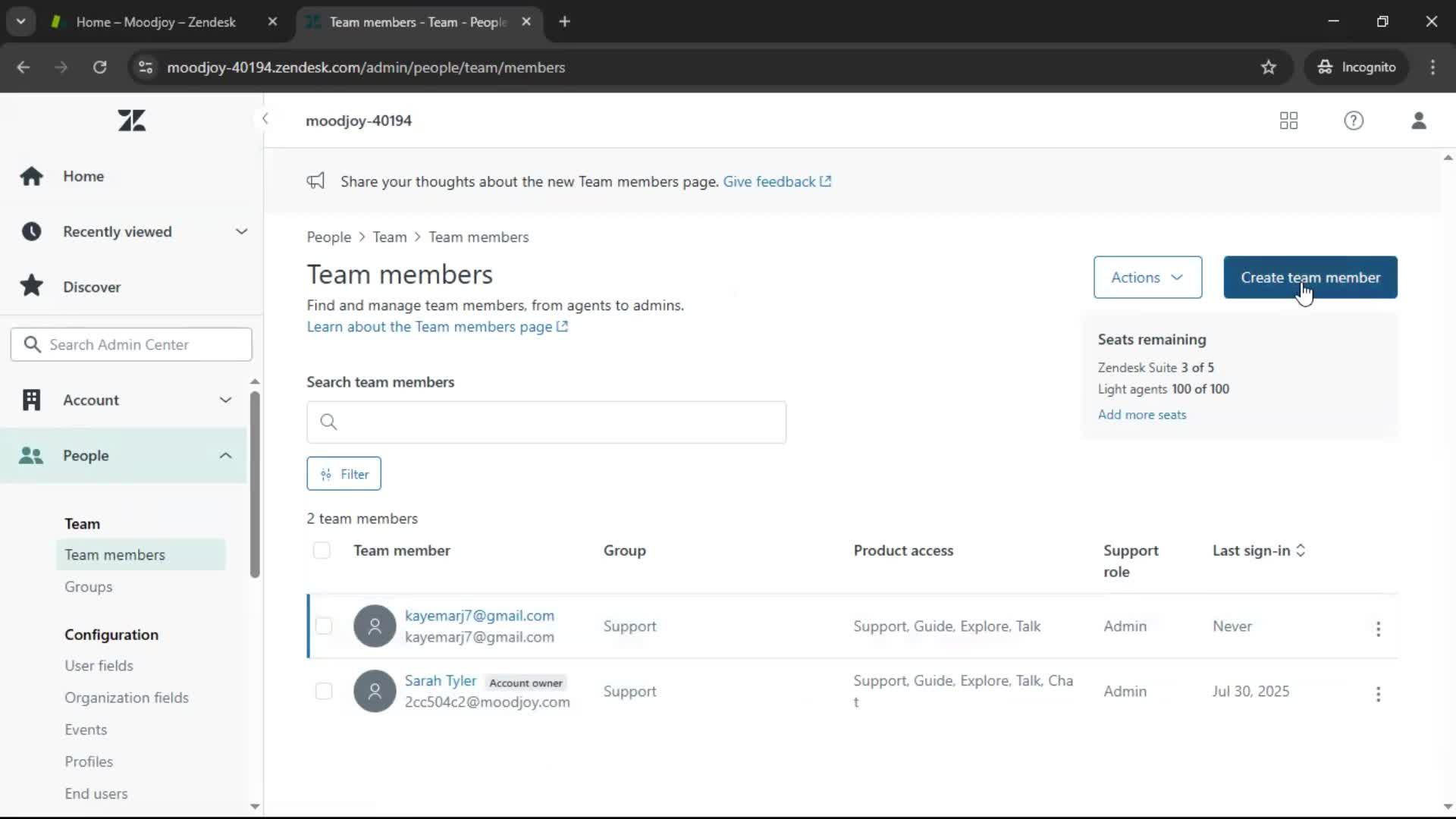Open User fields in sidebar
The width and height of the screenshot is (1456, 819).
pos(99,666)
